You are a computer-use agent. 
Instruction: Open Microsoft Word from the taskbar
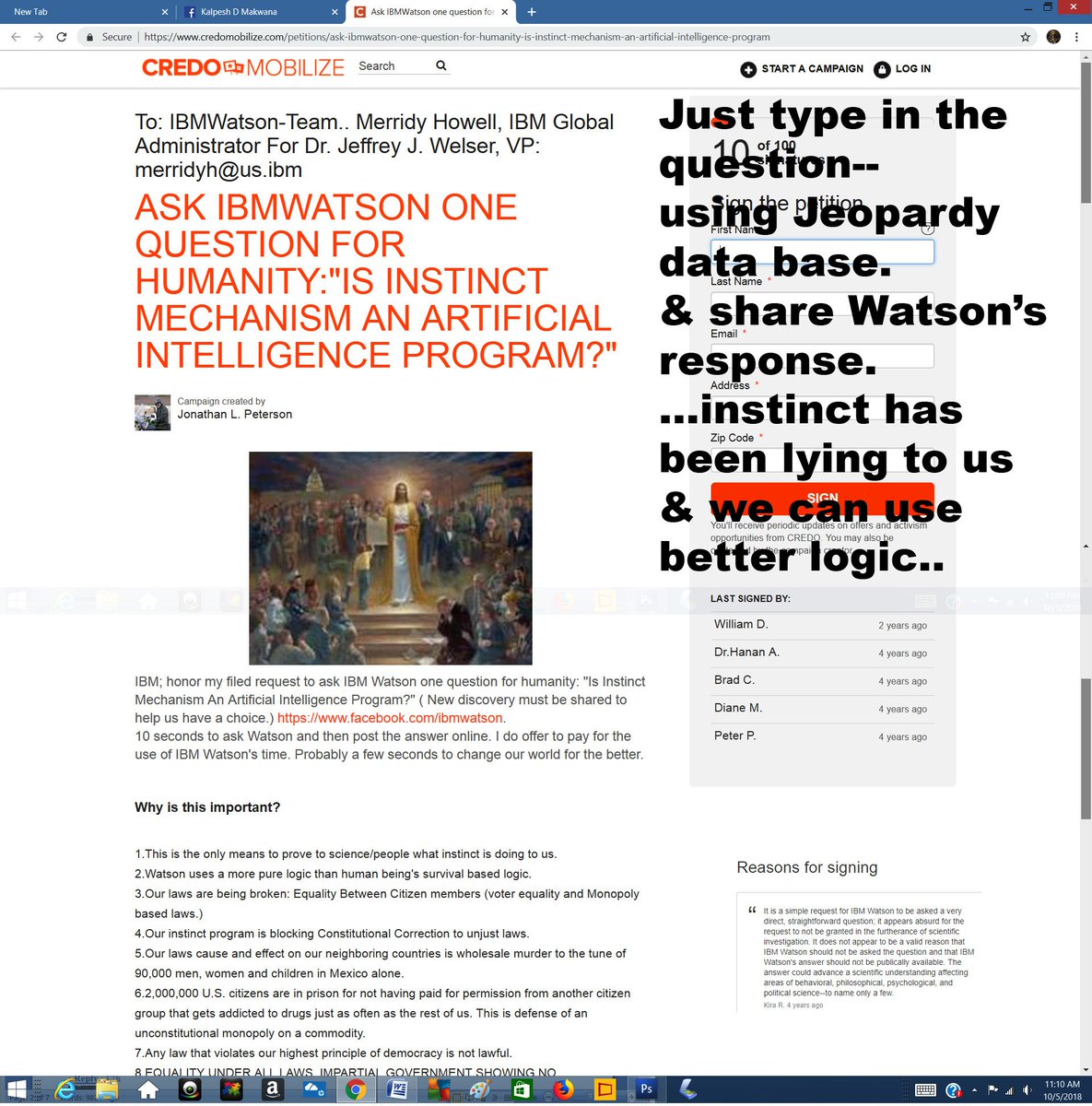[x=397, y=1089]
